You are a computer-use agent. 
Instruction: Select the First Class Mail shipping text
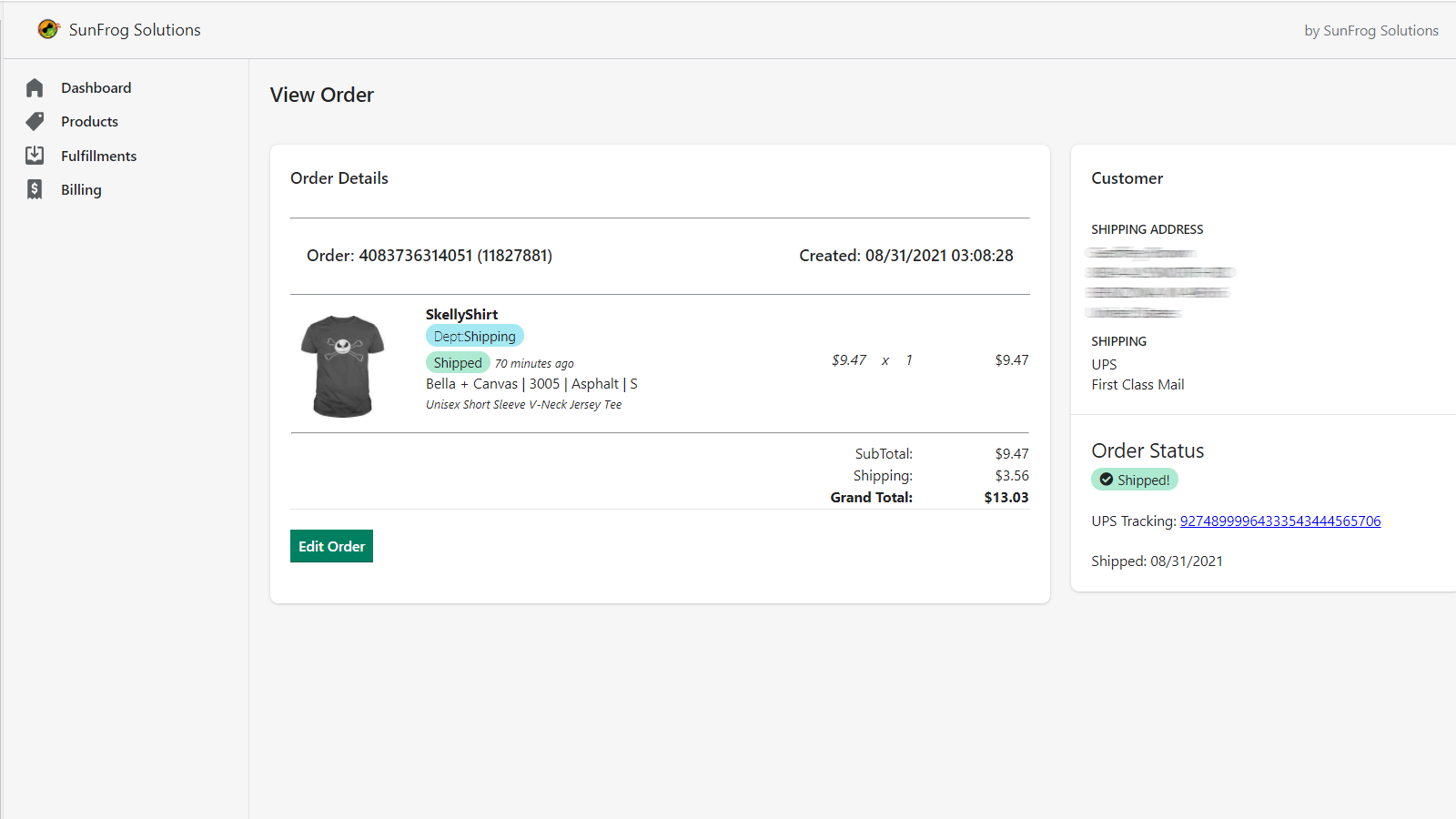click(x=1137, y=384)
